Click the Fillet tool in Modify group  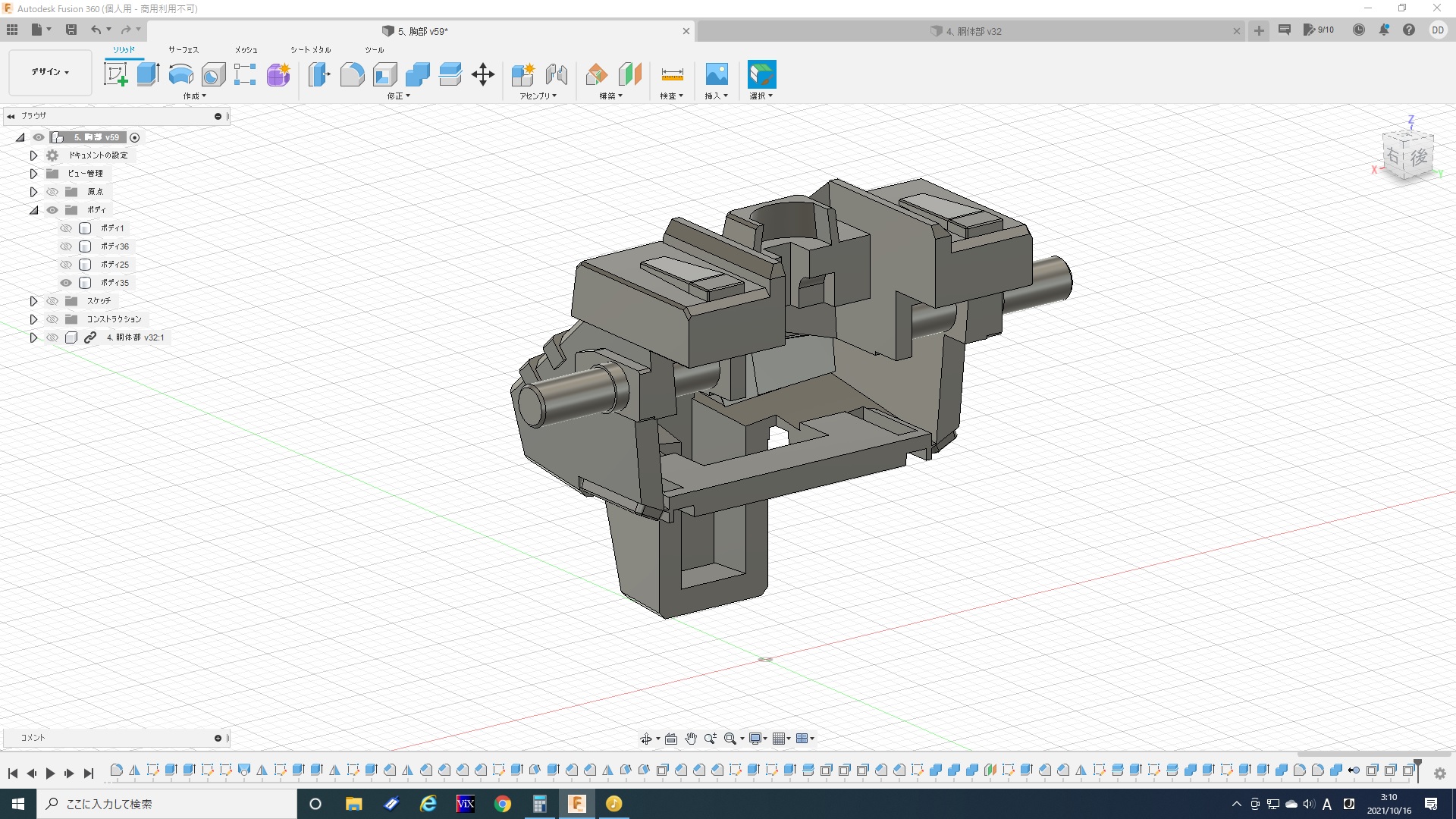(352, 74)
